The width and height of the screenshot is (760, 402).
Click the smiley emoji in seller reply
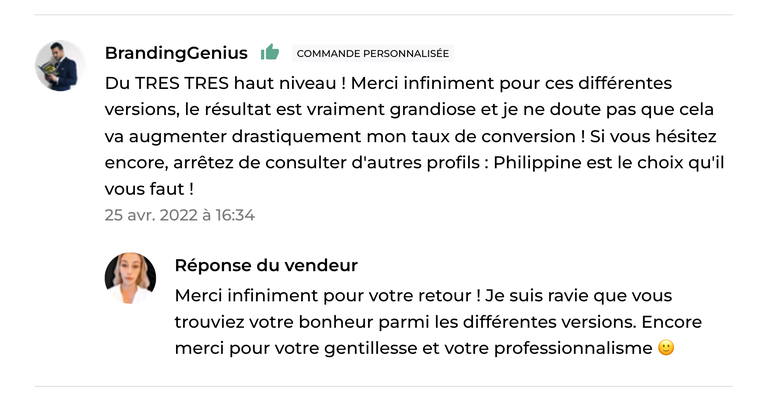pos(666,348)
